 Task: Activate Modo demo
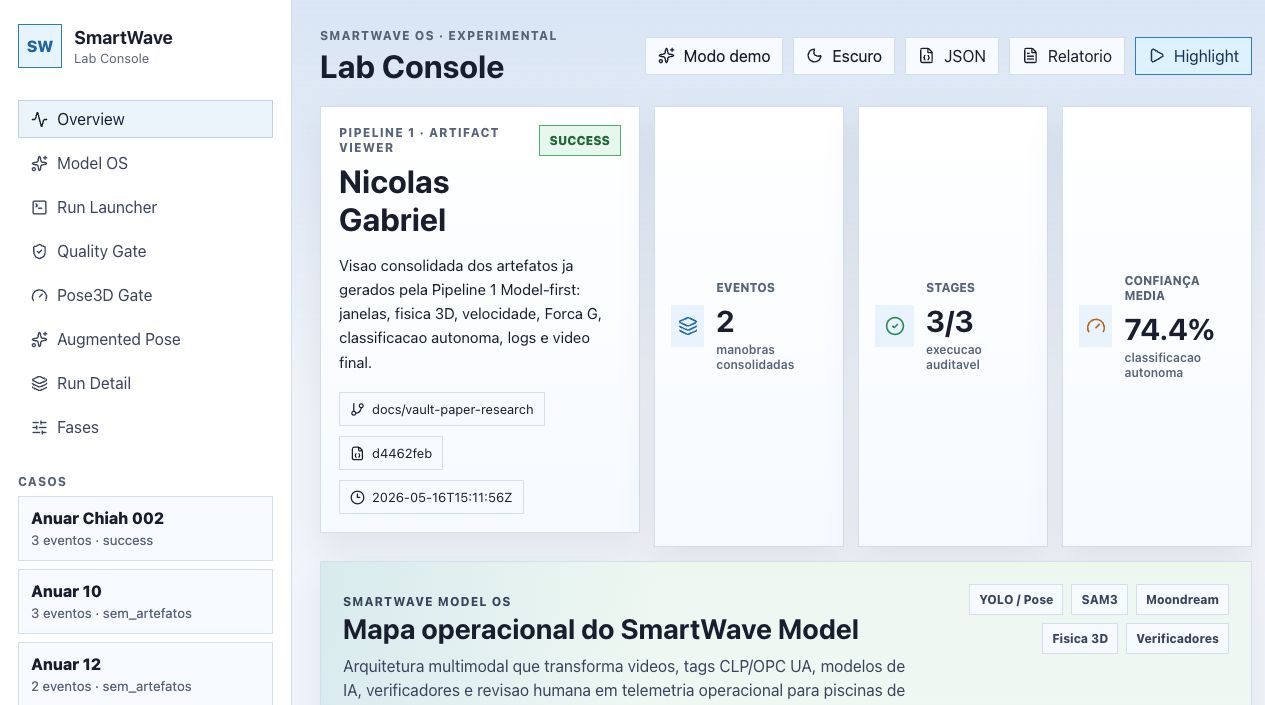pos(714,56)
